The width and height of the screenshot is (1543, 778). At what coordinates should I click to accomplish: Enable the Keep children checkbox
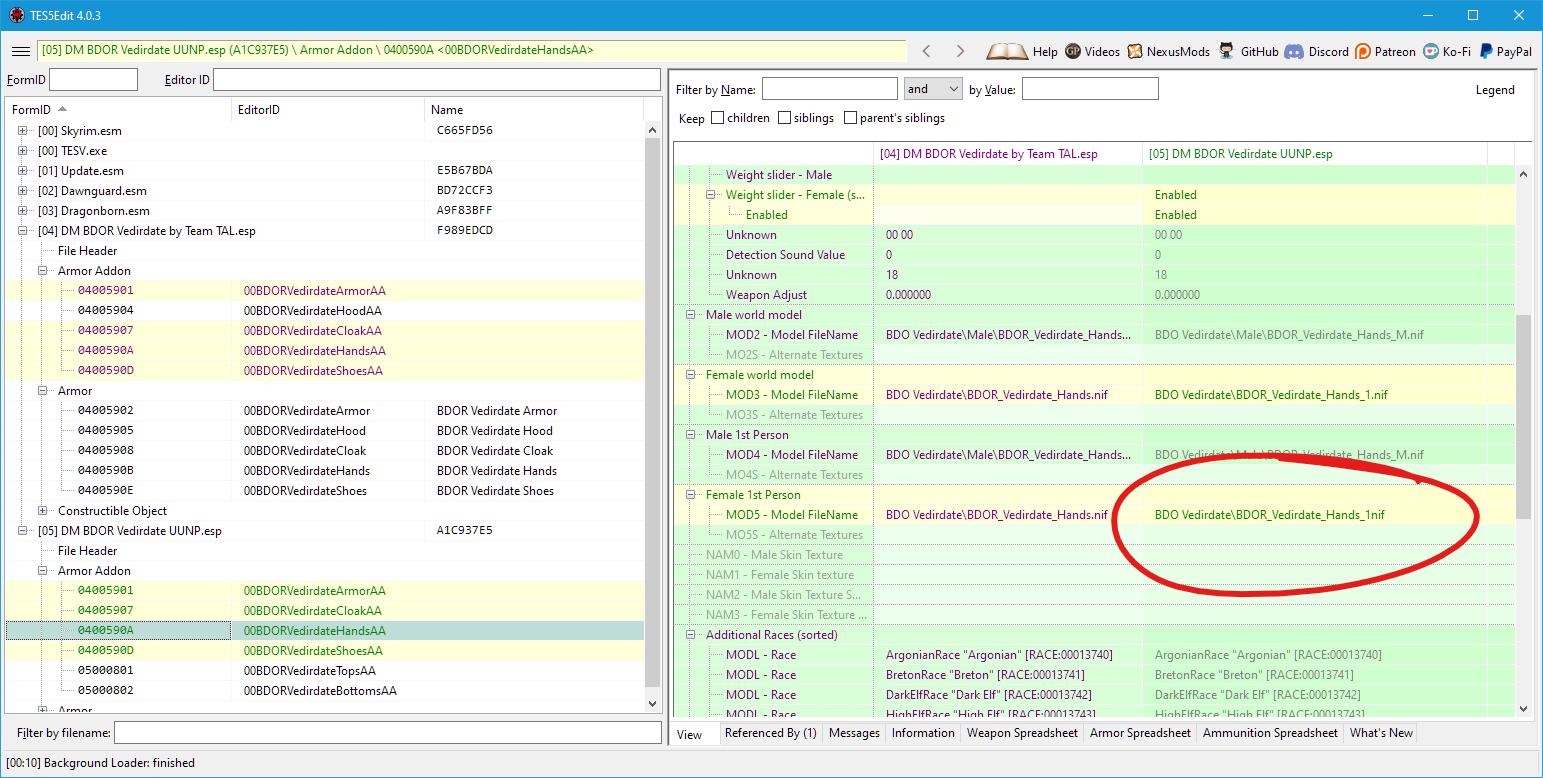coord(718,118)
